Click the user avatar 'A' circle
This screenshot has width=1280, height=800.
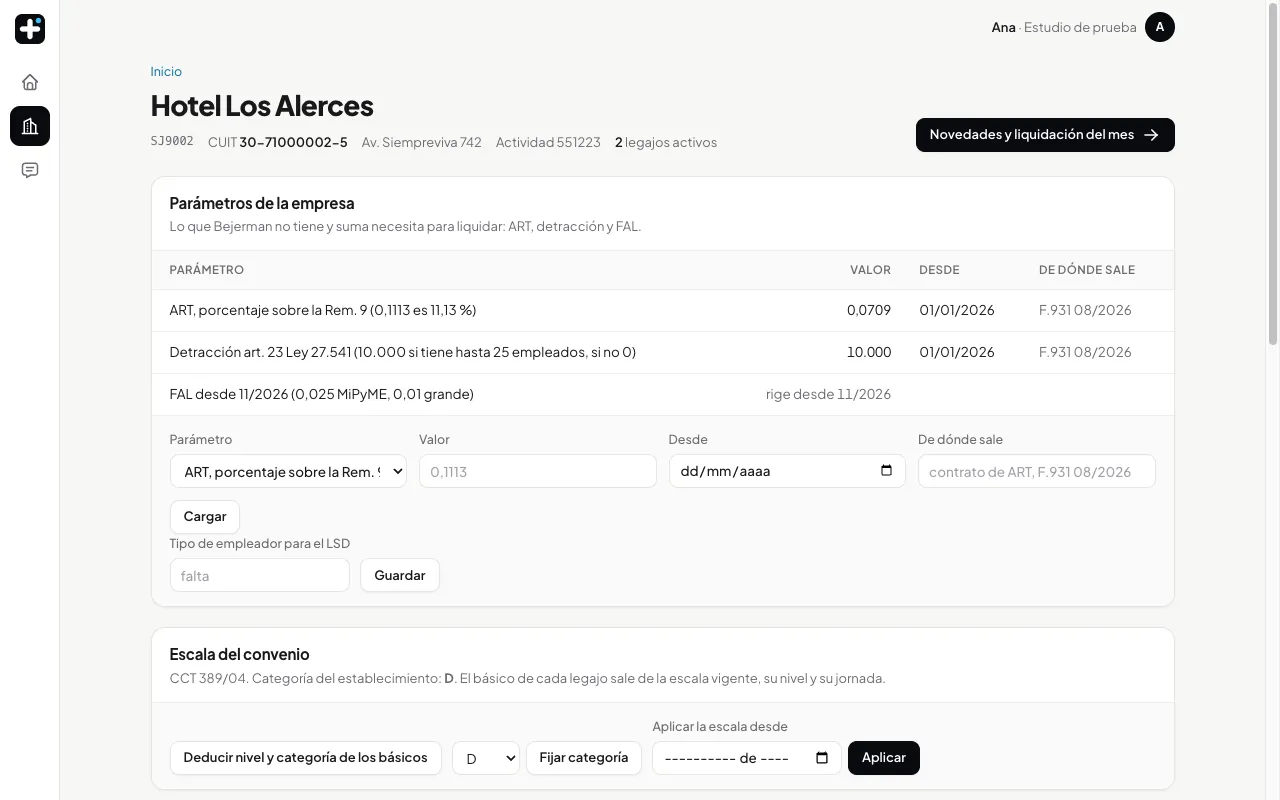tap(1160, 27)
